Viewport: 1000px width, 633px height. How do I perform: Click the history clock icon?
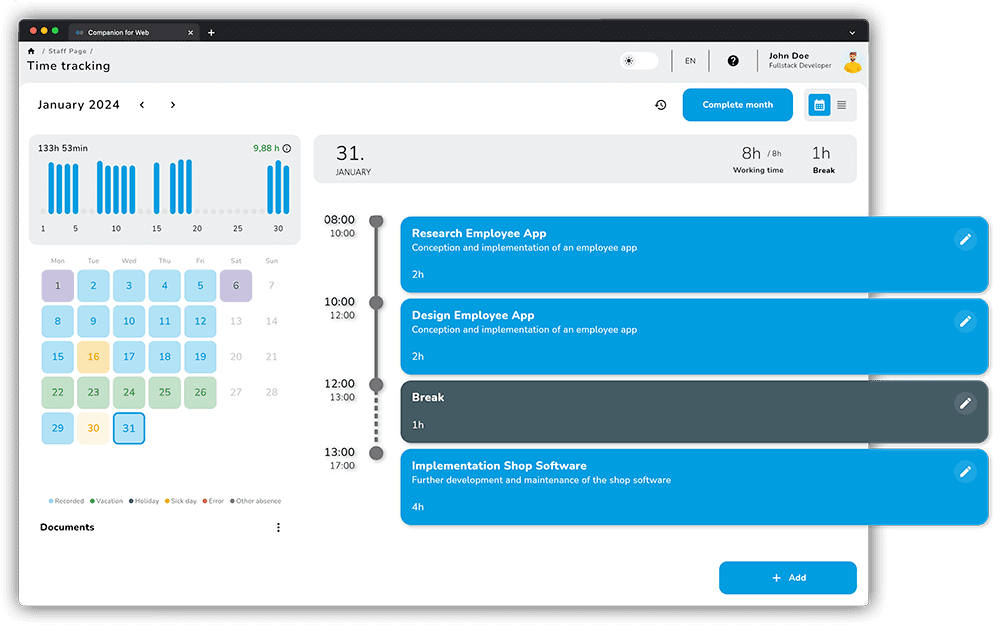coord(660,105)
